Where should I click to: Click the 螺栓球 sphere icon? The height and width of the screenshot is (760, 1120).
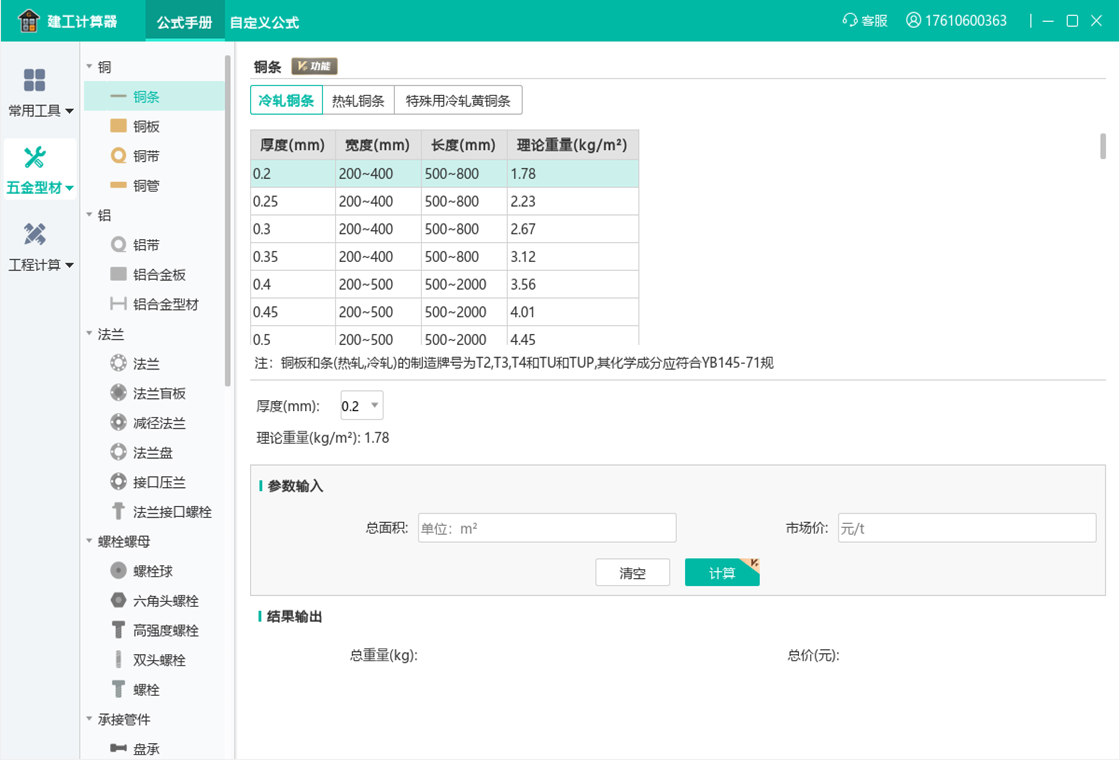pyautogui.click(x=119, y=571)
